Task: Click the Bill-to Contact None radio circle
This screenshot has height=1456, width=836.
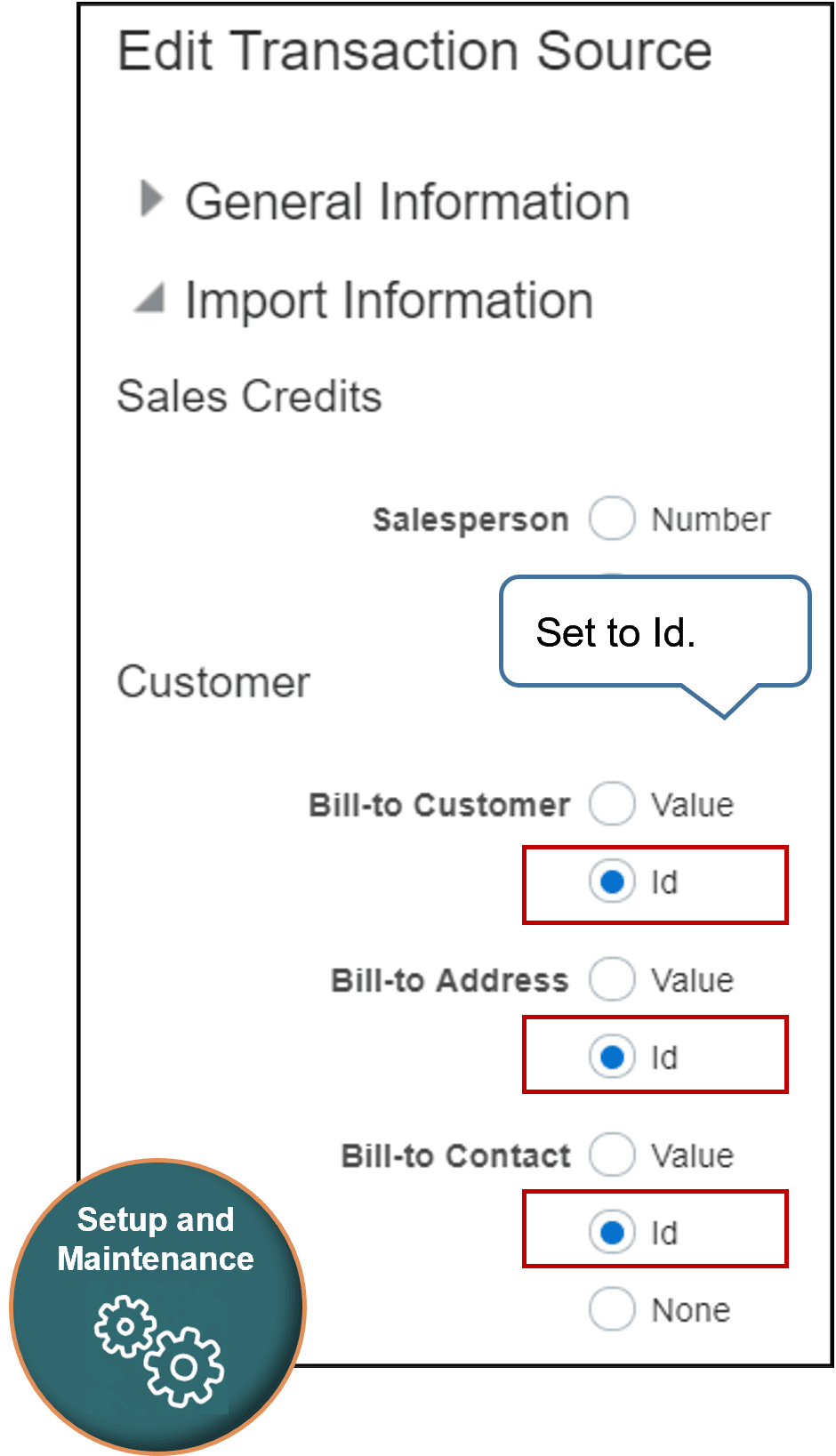Action: point(612,1309)
